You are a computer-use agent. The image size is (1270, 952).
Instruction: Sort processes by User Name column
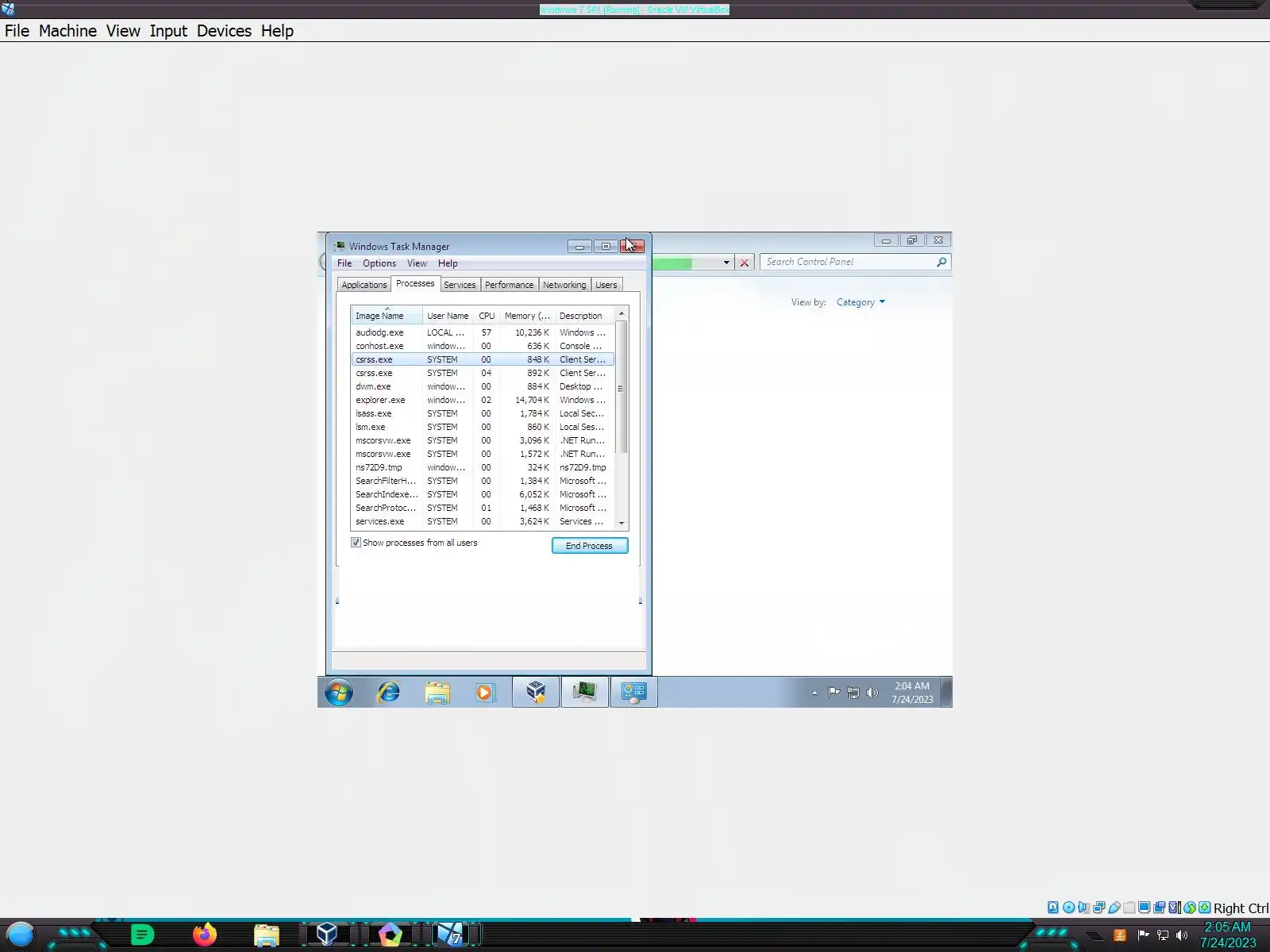tap(448, 316)
